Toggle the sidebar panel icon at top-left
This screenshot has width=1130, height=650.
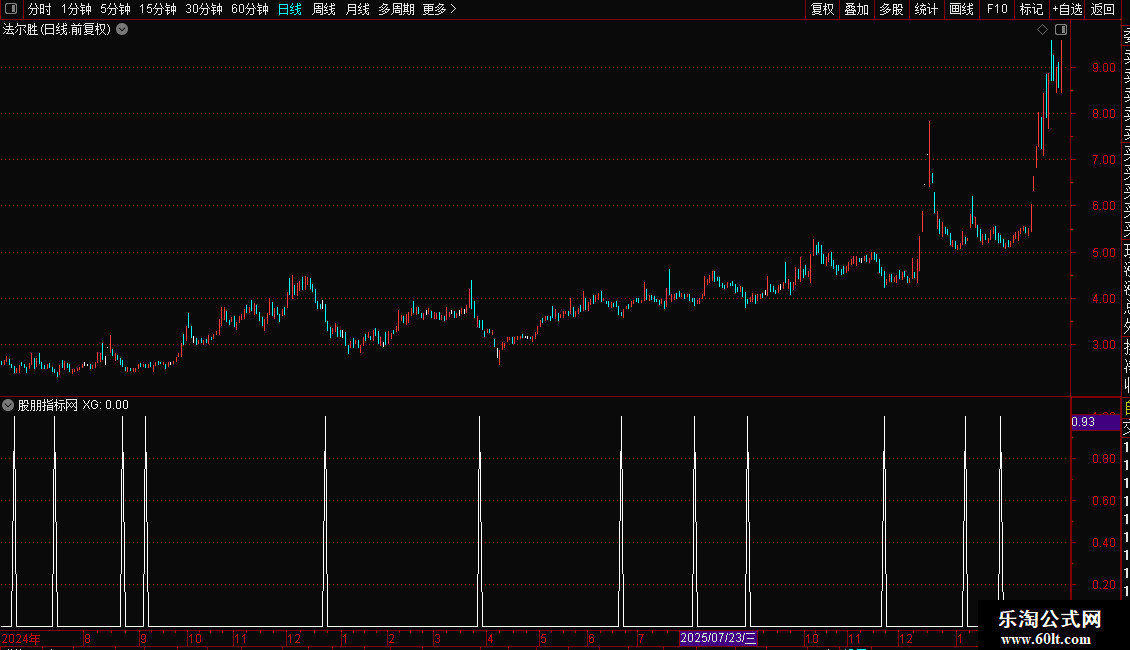tap(11, 9)
